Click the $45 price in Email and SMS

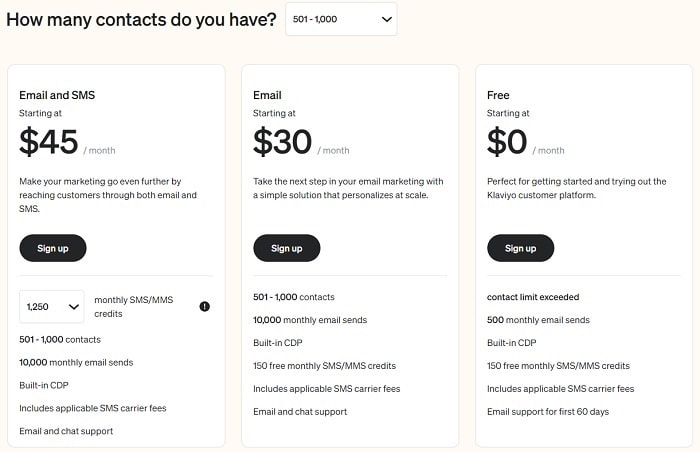[x=49, y=143]
